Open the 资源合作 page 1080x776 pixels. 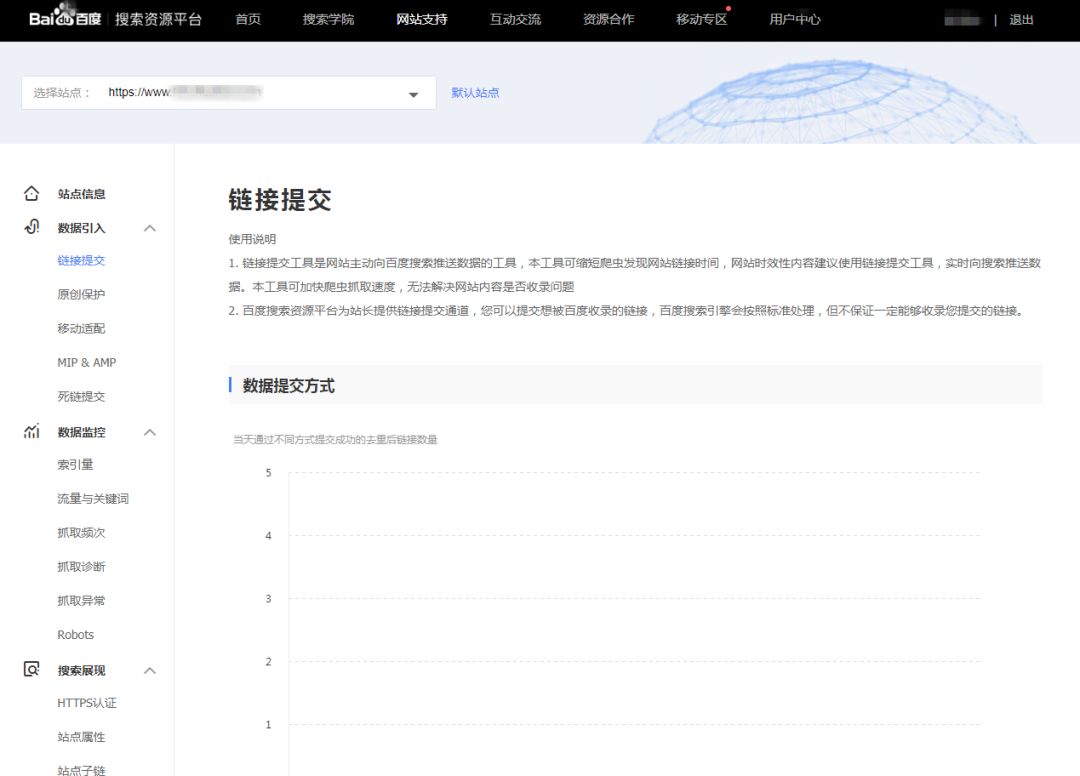(x=609, y=18)
